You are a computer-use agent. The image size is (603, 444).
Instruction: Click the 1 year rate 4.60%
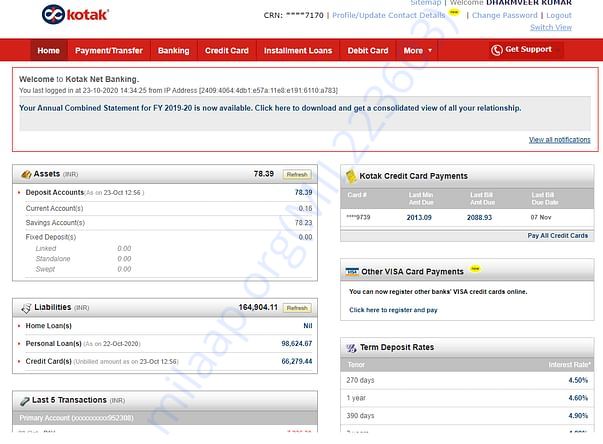point(578,398)
